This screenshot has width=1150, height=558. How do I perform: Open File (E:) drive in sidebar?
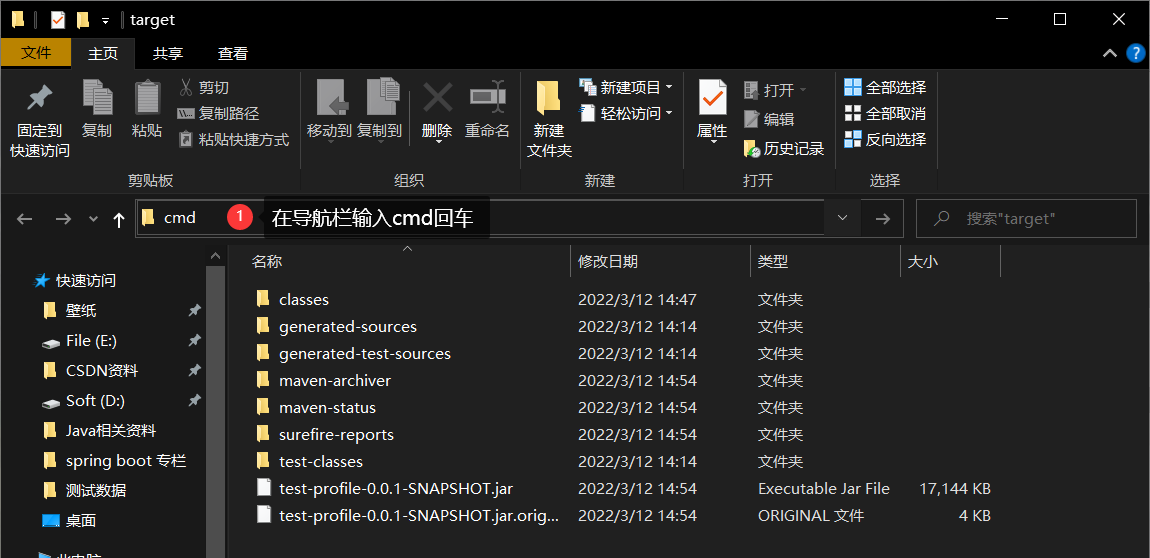91,341
